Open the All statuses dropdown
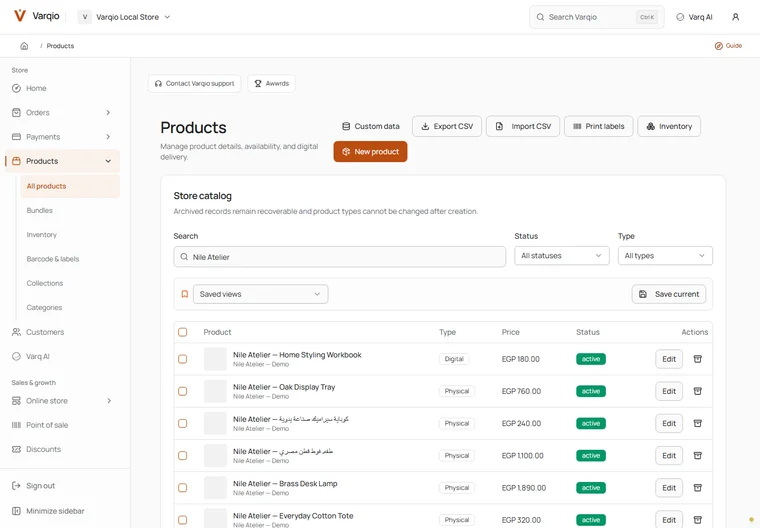 pyautogui.click(x=561, y=256)
